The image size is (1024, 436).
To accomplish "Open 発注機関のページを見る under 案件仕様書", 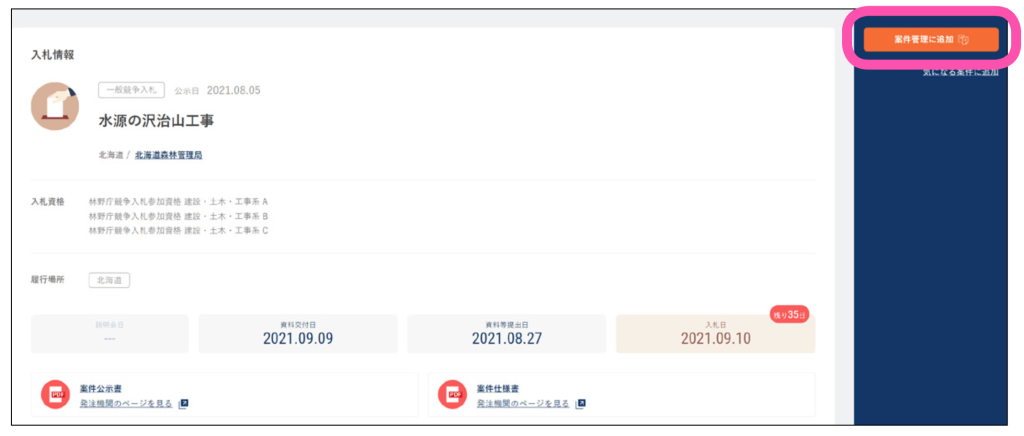I will click(x=523, y=403).
